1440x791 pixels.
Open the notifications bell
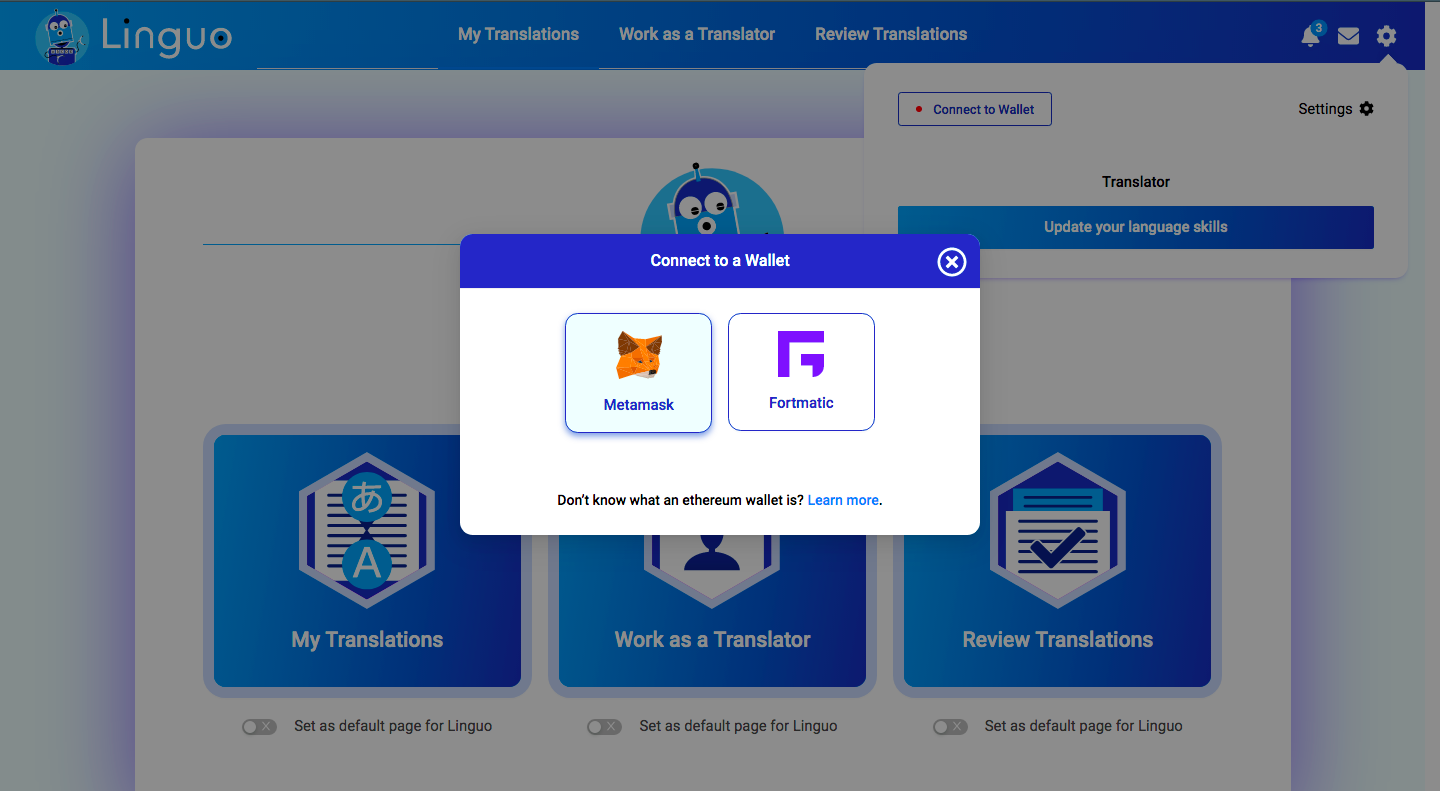[1310, 36]
